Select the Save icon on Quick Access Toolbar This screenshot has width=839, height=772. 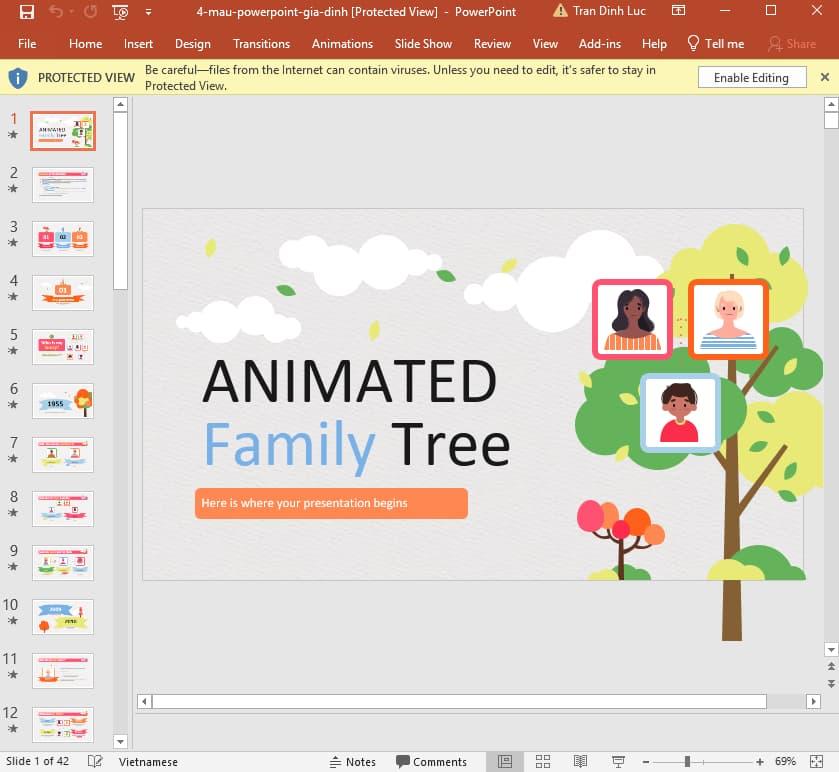point(28,11)
